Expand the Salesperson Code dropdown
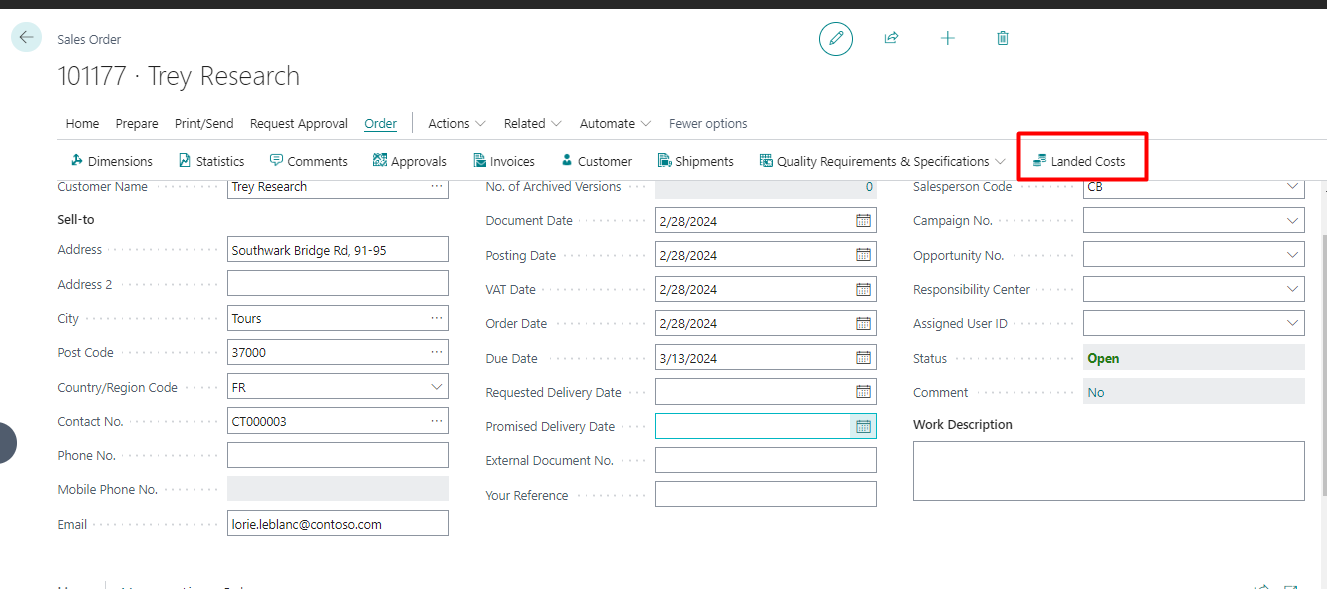The image size is (1327, 589). tap(1292, 187)
